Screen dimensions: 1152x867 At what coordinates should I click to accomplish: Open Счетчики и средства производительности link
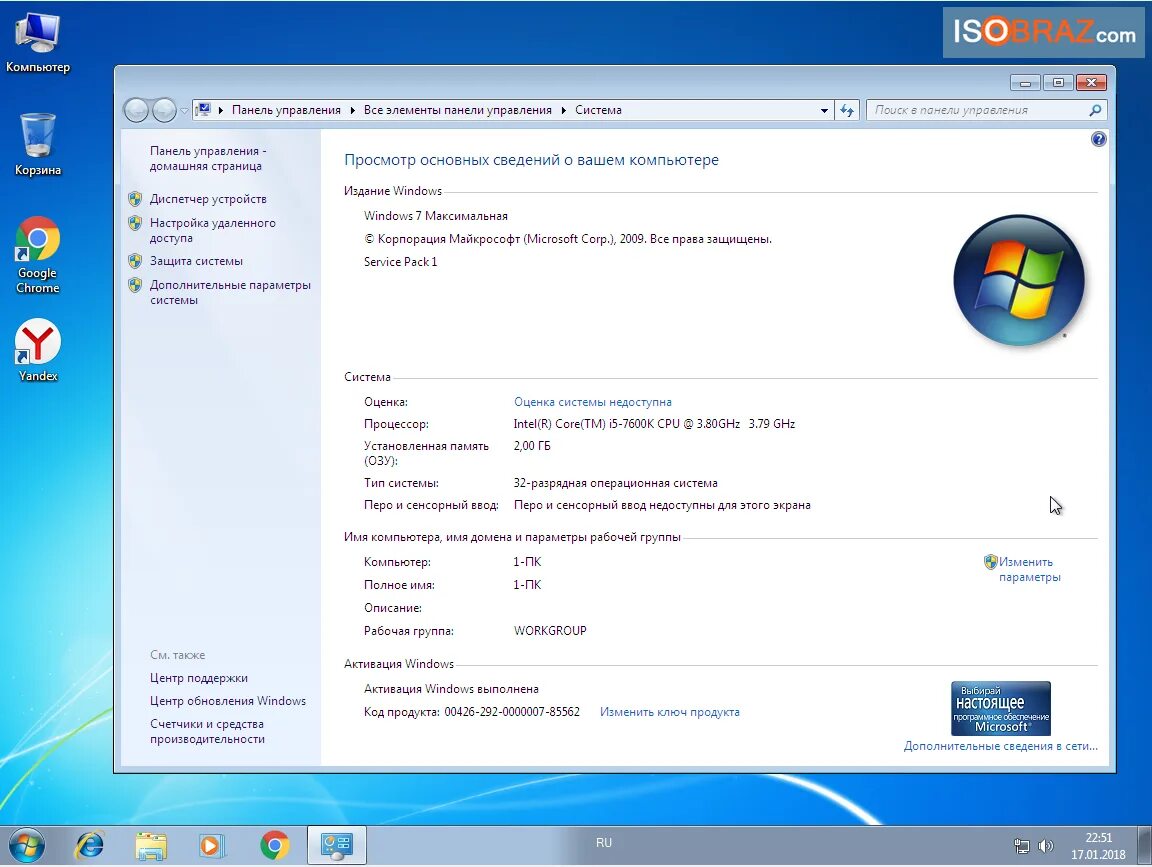pyautogui.click(x=207, y=731)
